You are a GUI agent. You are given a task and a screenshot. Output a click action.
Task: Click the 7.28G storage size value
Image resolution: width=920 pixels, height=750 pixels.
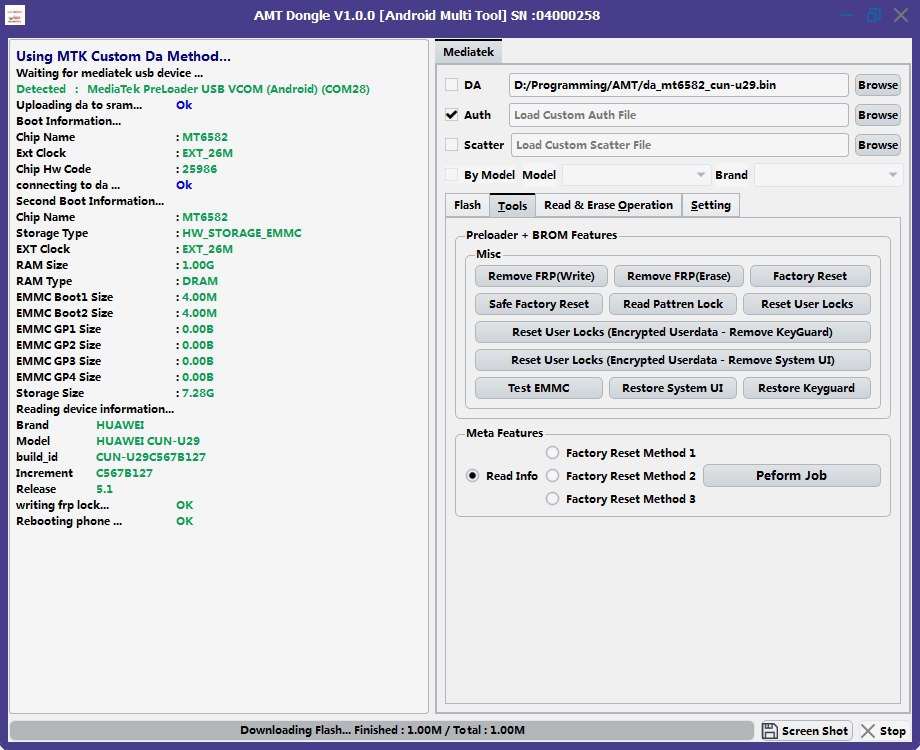click(198, 393)
